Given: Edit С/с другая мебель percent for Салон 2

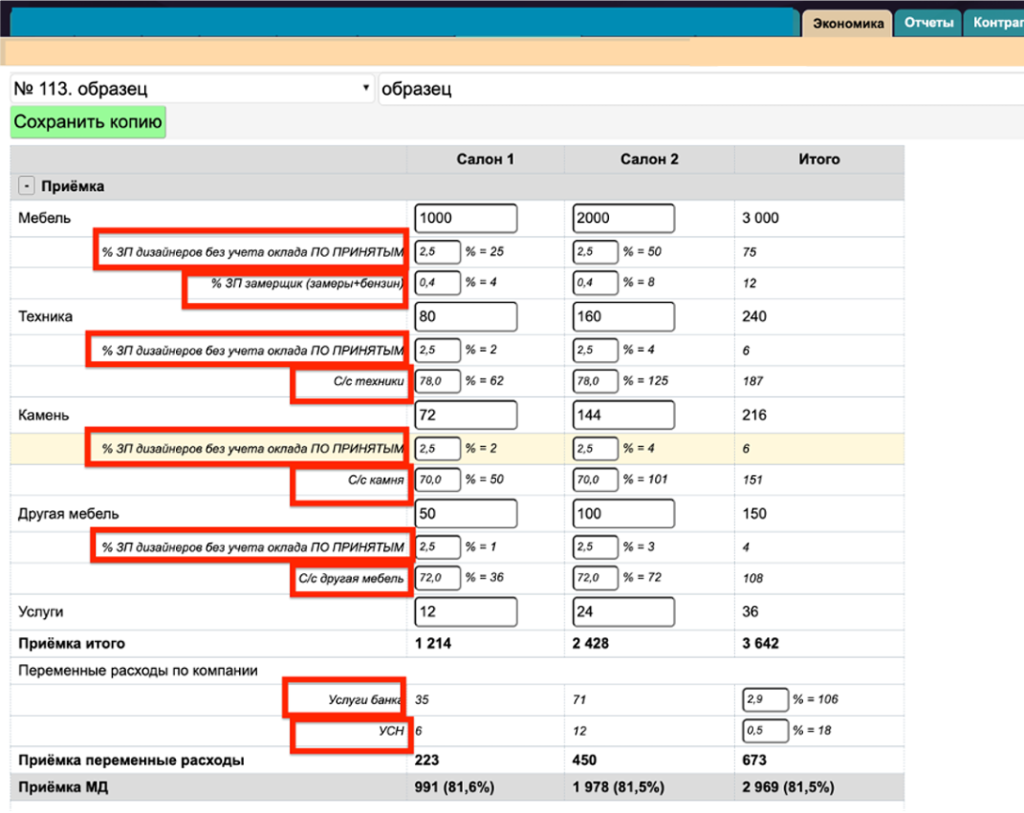Looking at the screenshot, I should pos(596,578).
